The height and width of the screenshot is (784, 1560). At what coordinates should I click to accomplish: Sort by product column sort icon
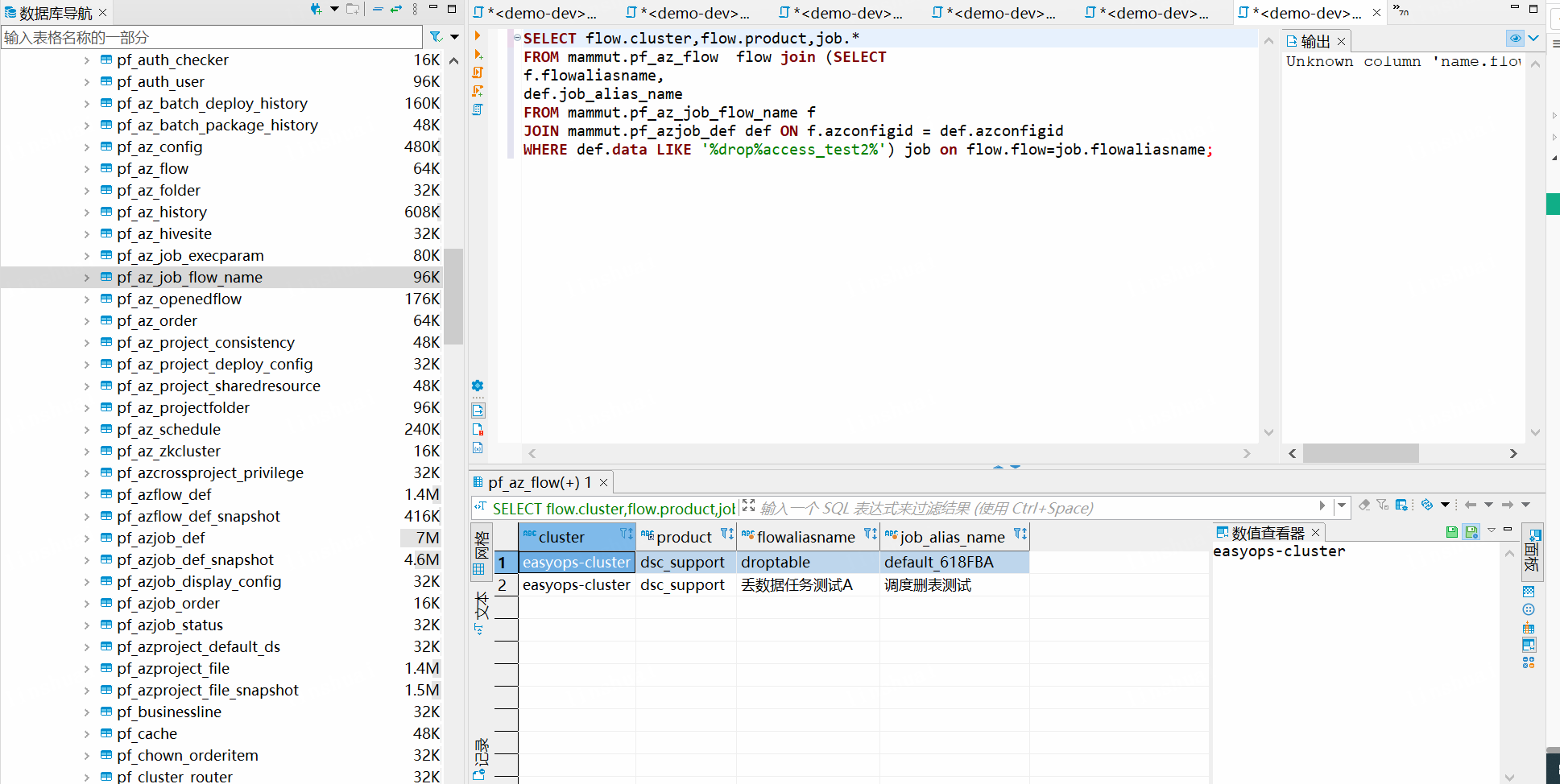(x=726, y=534)
